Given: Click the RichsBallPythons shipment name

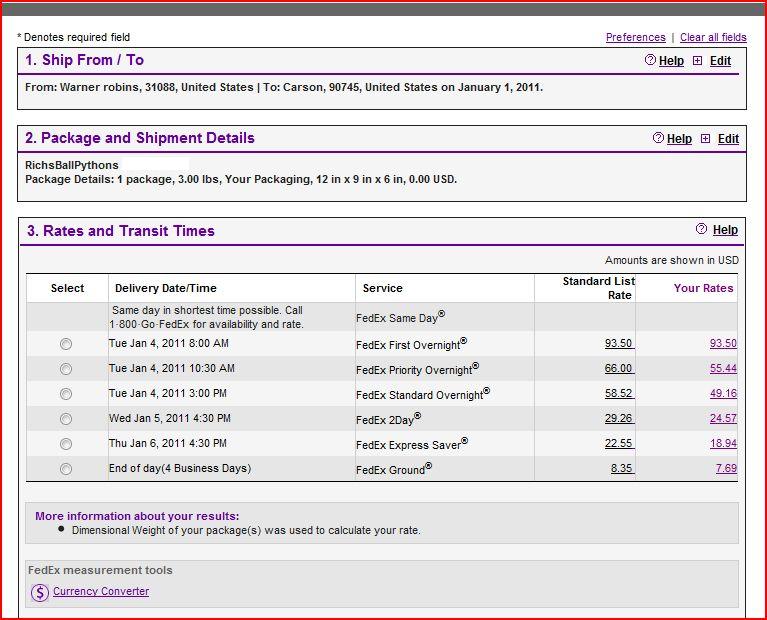Looking at the screenshot, I should pyautogui.click(x=72, y=165).
